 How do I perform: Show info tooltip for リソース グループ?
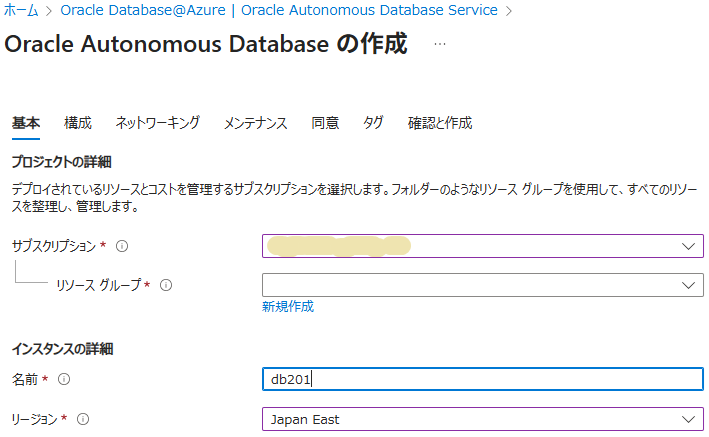click(166, 285)
